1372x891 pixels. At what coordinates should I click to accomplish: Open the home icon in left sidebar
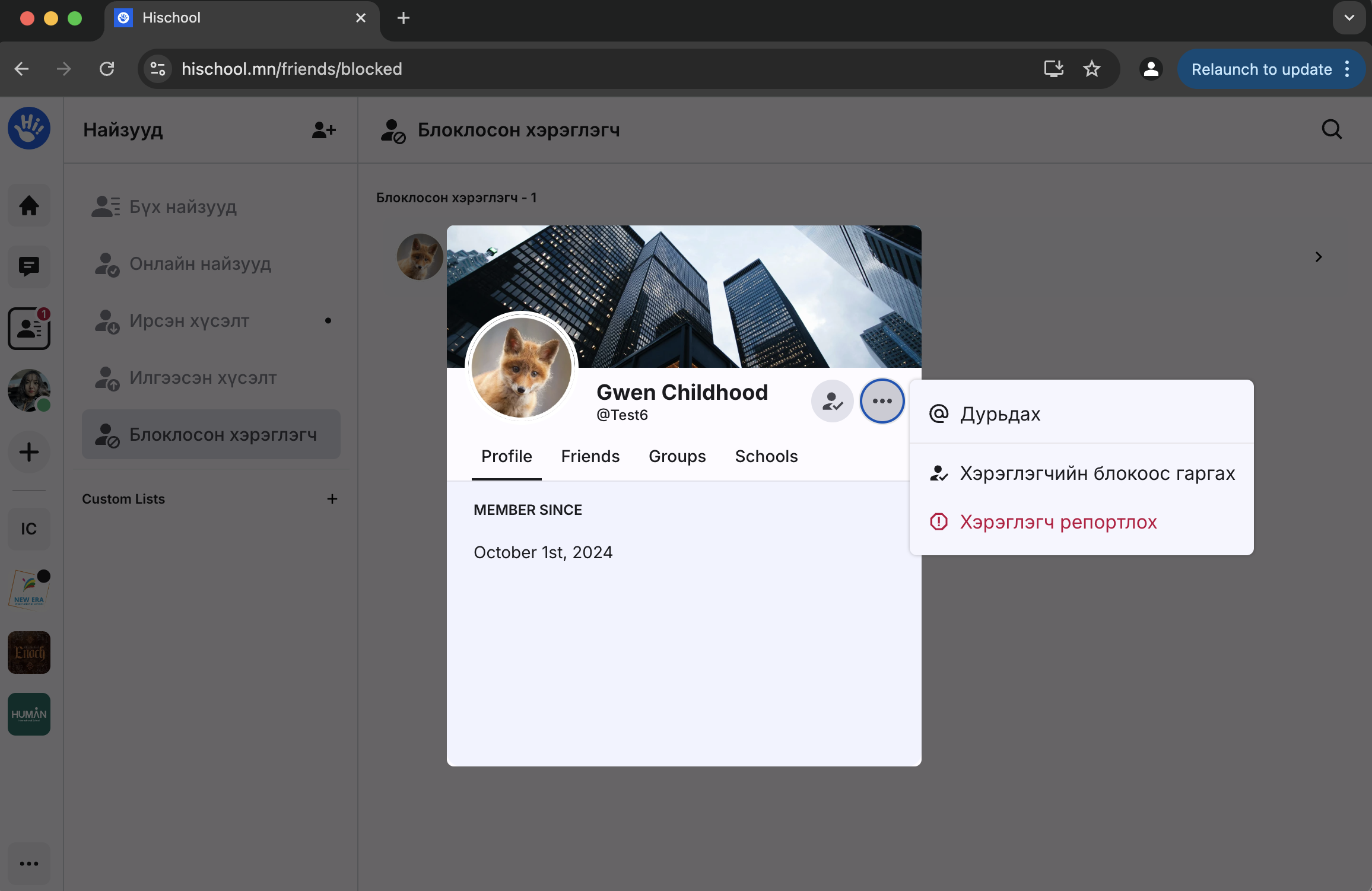point(29,206)
